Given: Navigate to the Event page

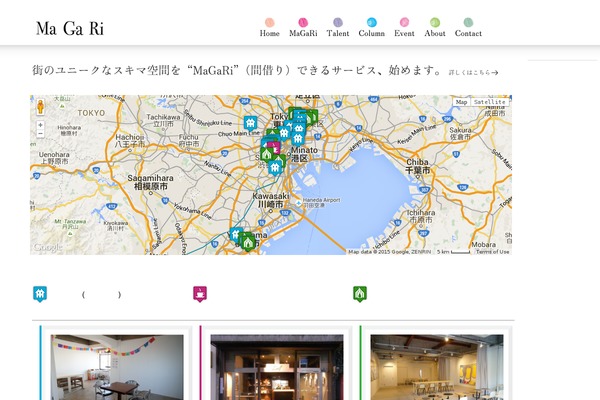Looking at the screenshot, I should click(404, 27).
